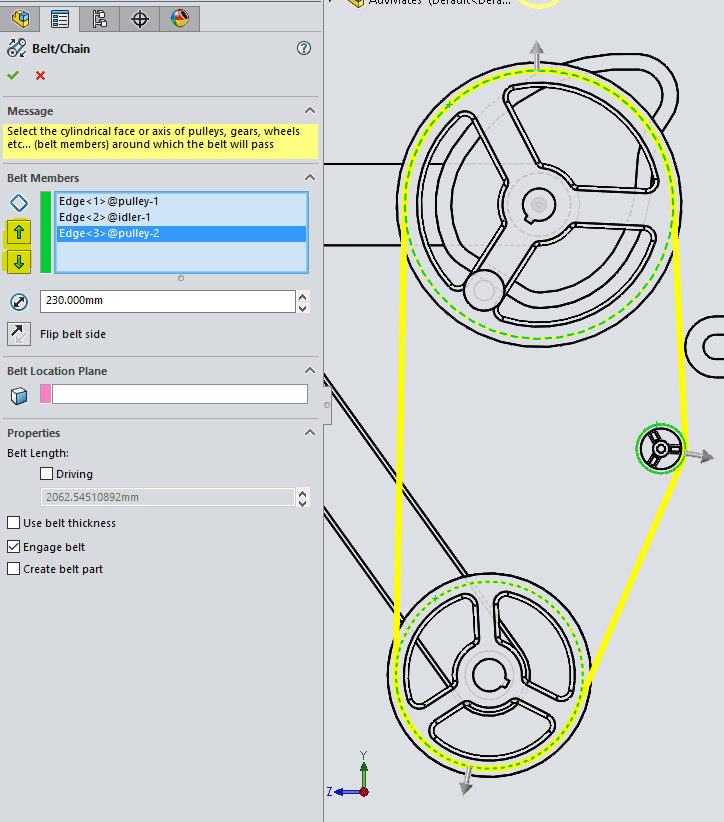
Task: Open the DisplayManager color ball tab
Action: [x=179, y=19]
